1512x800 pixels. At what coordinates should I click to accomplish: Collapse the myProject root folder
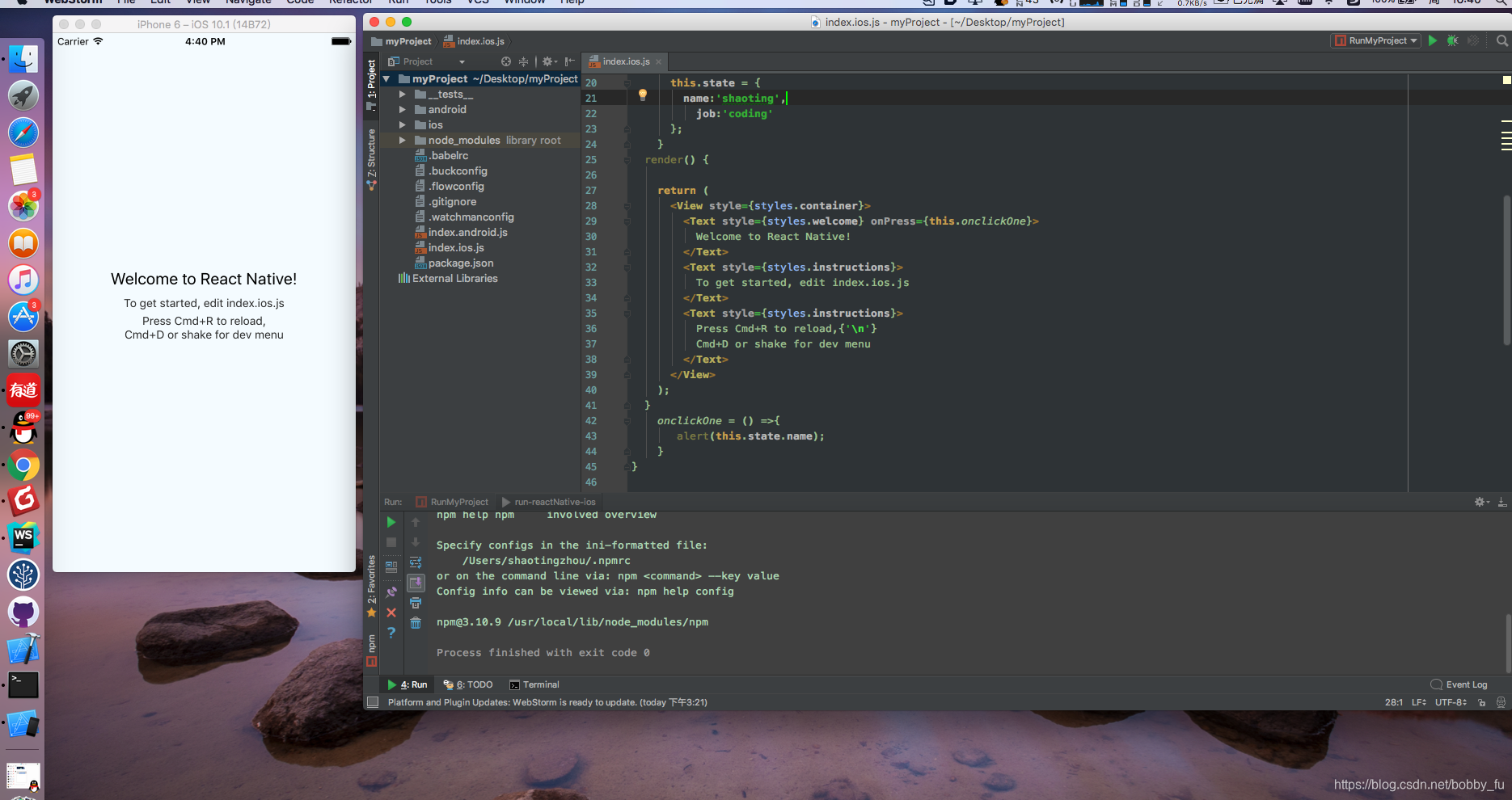pyautogui.click(x=386, y=79)
